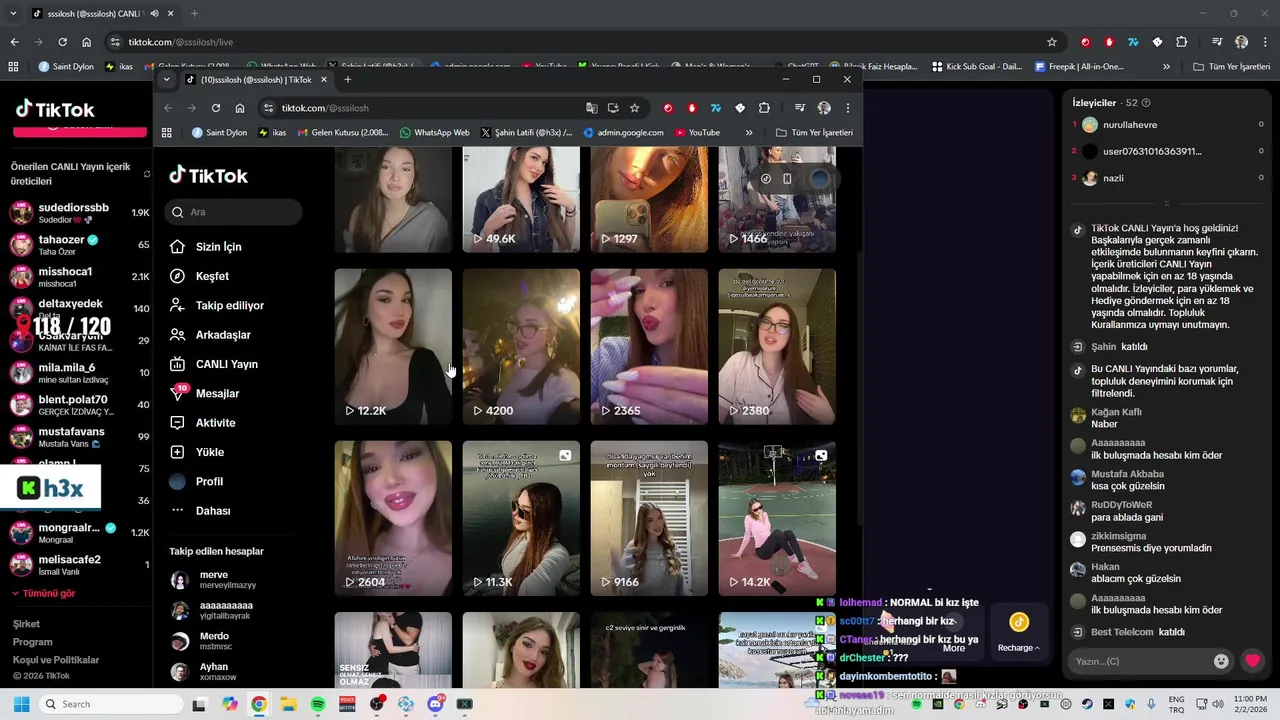This screenshot has width=1280, height=720.
Task: Open YouTube bookmark in front window
Action: [x=697, y=132]
